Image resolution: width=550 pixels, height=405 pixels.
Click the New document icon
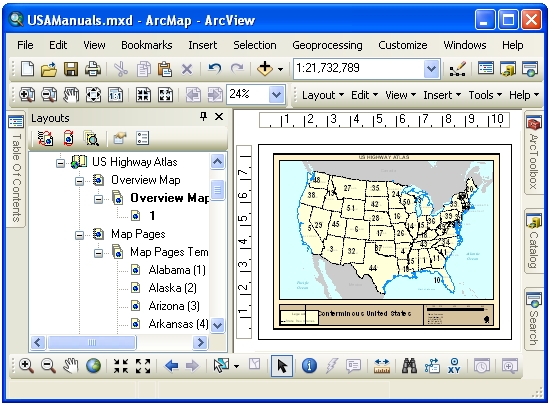[x=27, y=69]
